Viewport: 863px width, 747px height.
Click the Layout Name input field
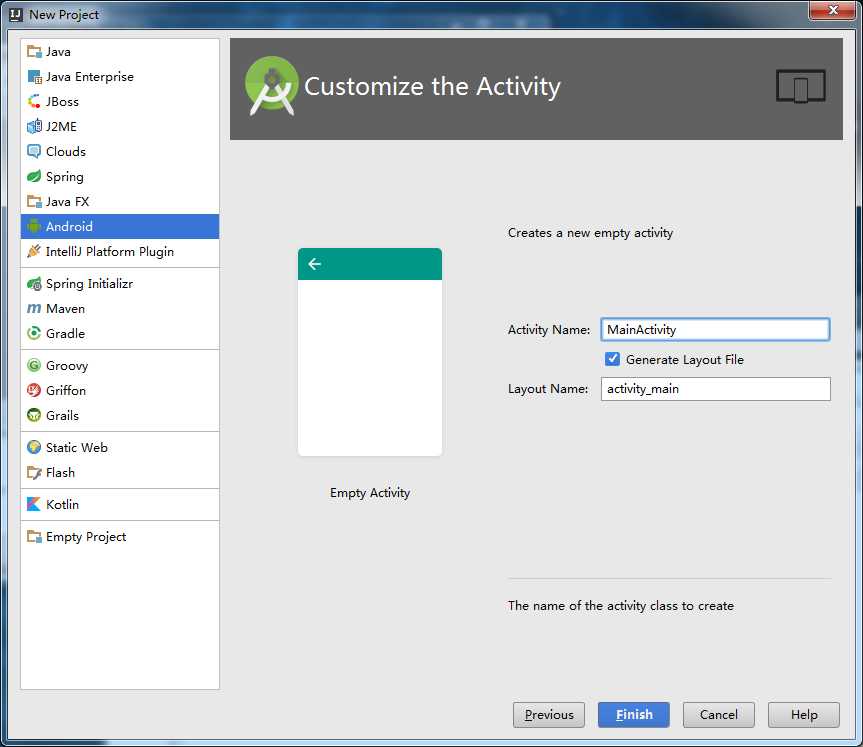pos(715,389)
